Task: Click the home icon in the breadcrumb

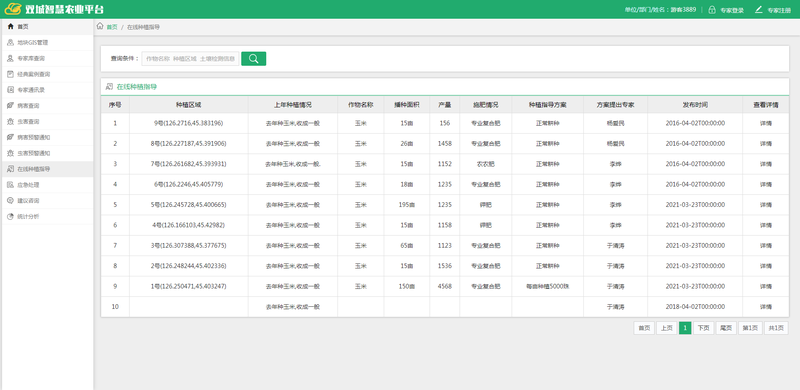Action: point(100,27)
